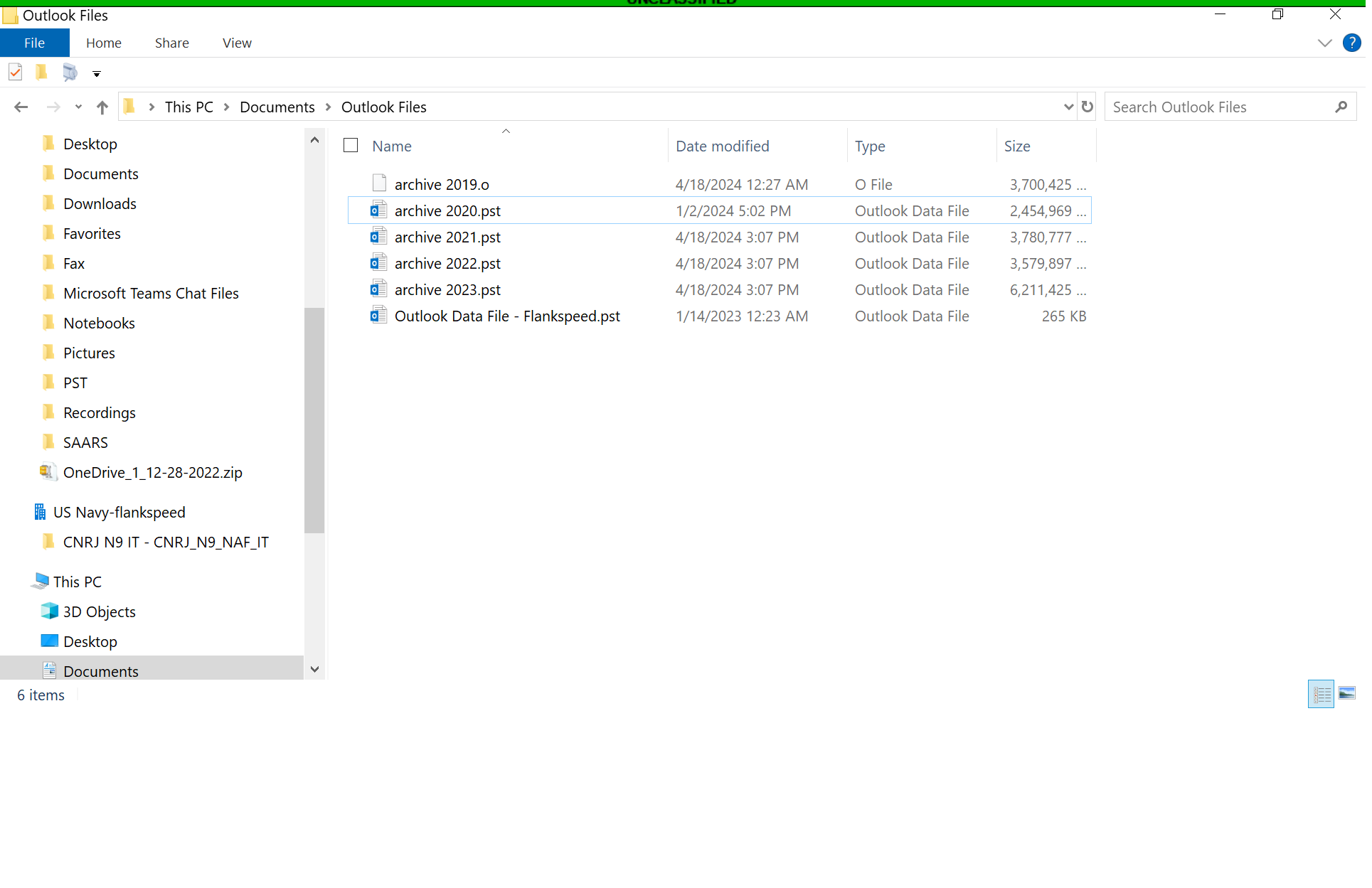The image size is (1372, 888).
Task: Open PST folder in navigation pane
Action: tap(75, 383)
